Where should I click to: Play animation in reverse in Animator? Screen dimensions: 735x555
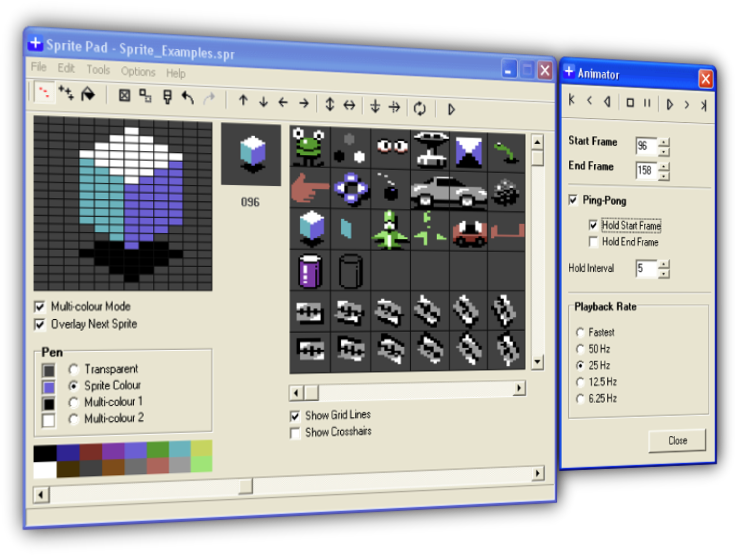pos(607,101)
